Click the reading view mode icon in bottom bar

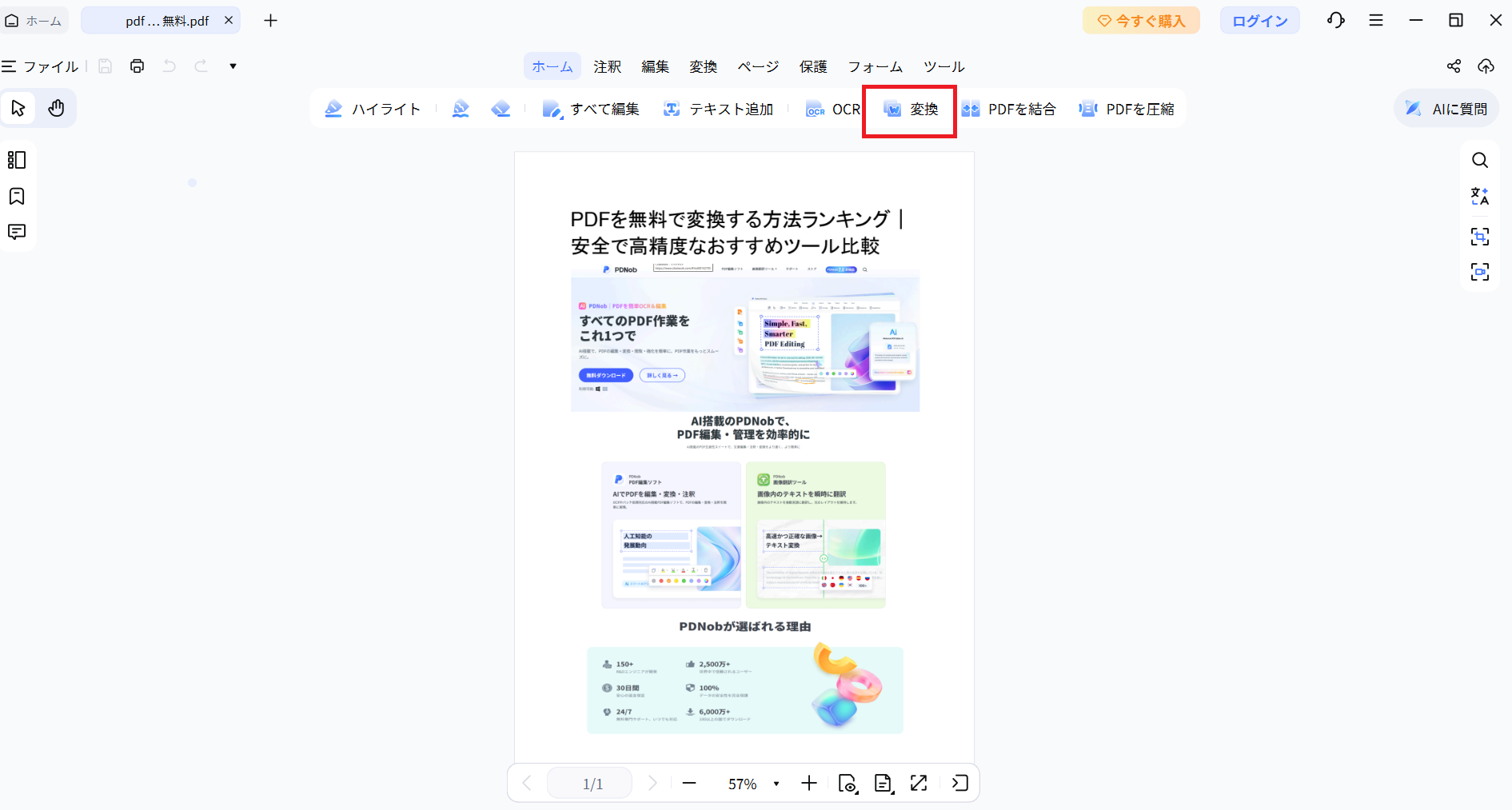click(848, 784)
